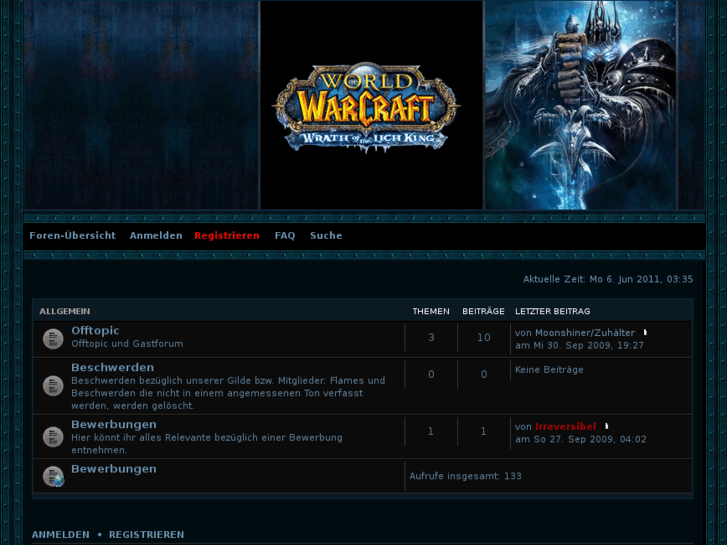Open the Bewerbungen link showing Aufrufe insgesamt
The width and height of the screenshot is (727, 545).
click(114, 469)
